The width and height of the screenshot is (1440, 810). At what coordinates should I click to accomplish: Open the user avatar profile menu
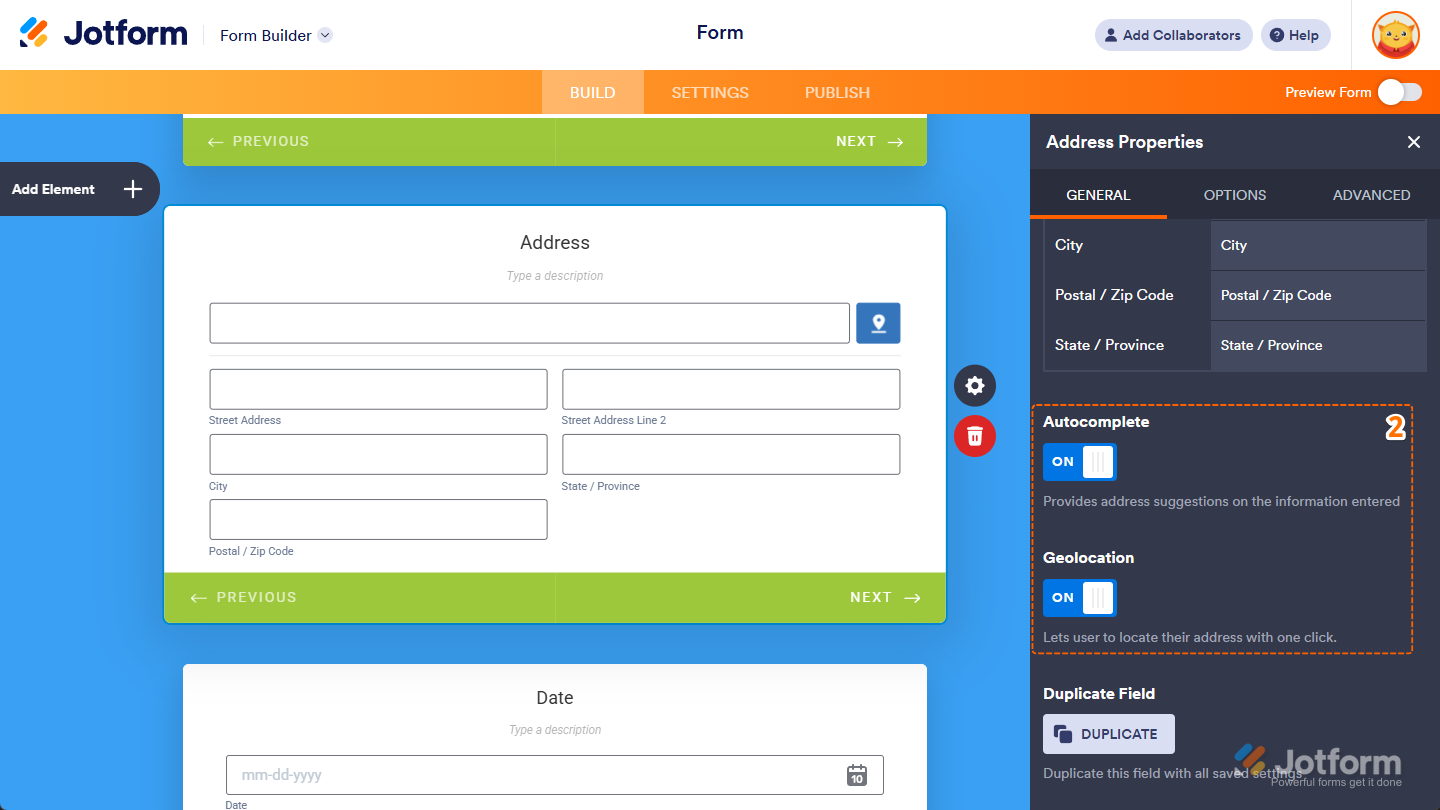[x=1395, y=35]
